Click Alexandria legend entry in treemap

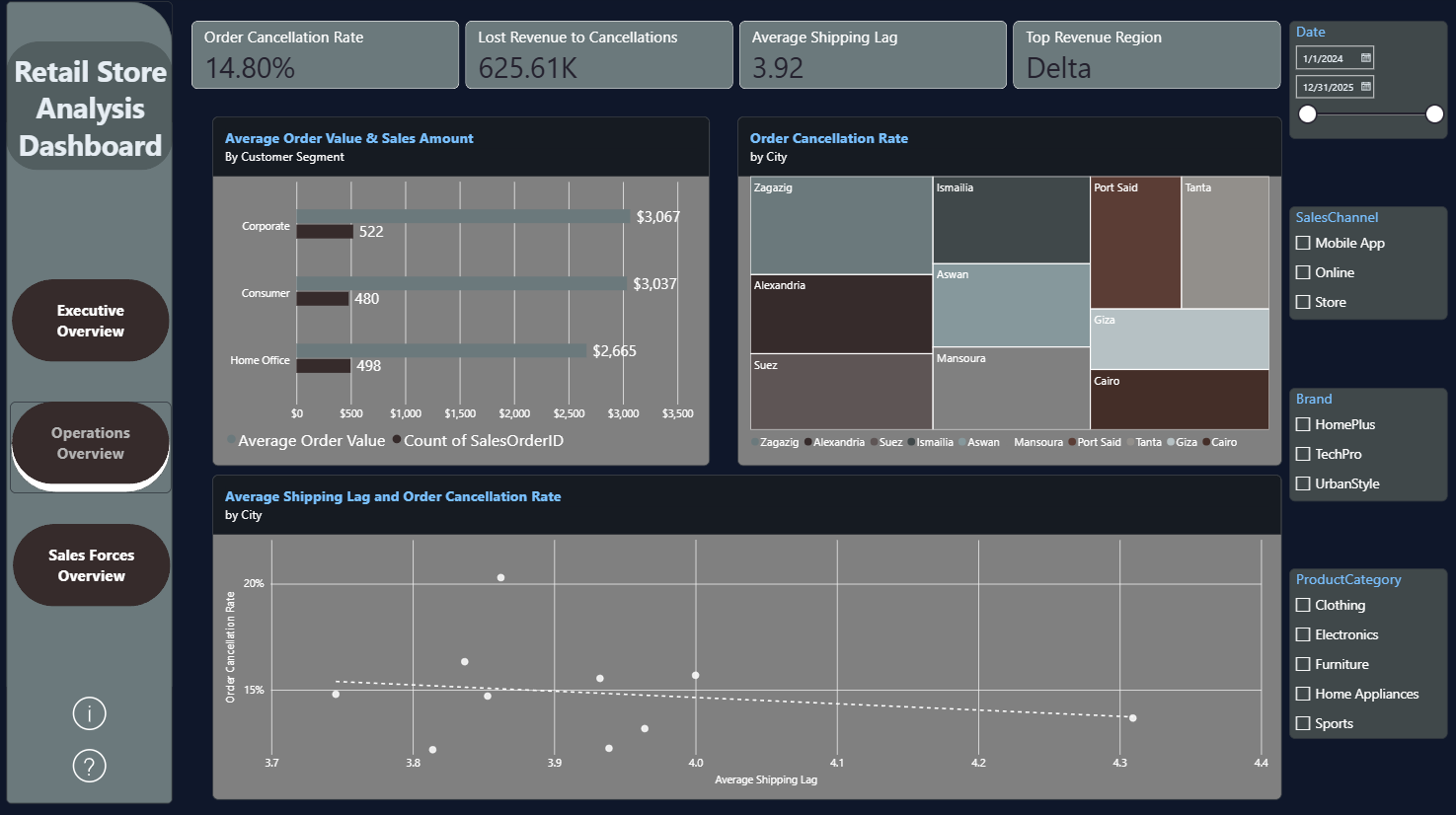[x=834, y=442]
